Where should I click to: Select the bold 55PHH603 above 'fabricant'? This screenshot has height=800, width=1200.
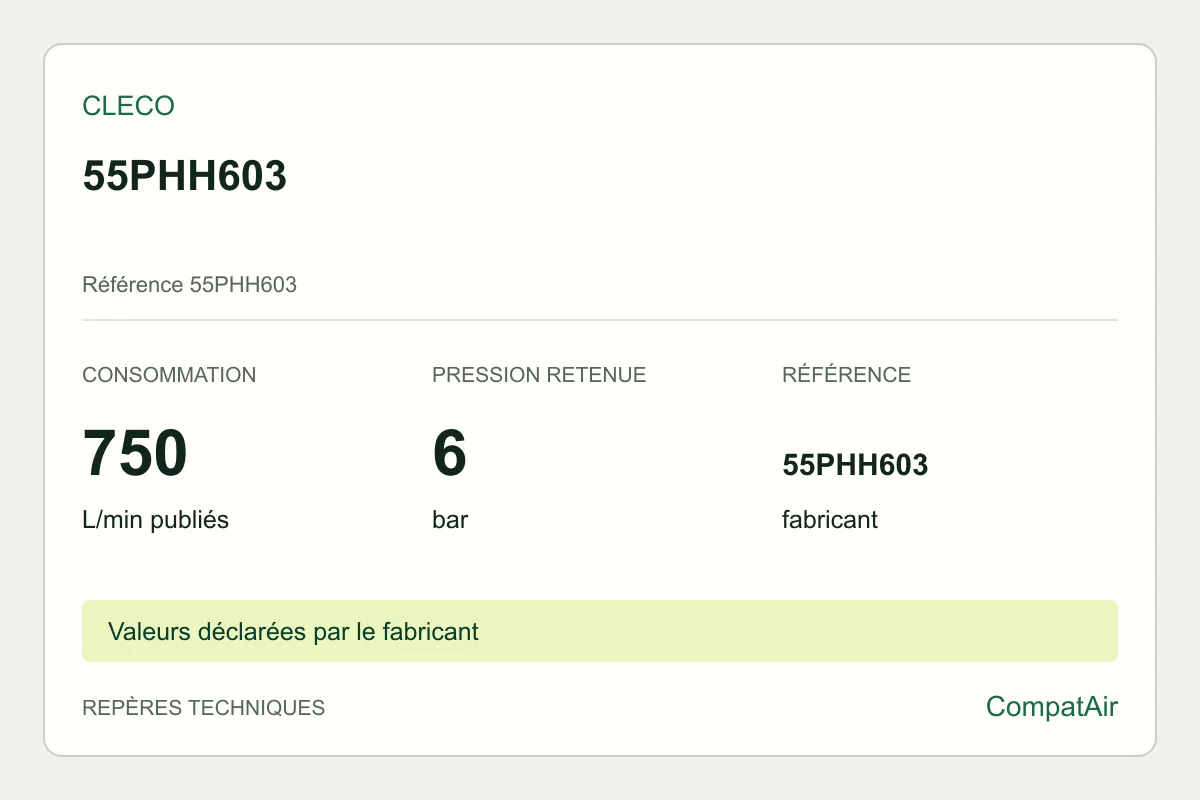coord(855,465)
